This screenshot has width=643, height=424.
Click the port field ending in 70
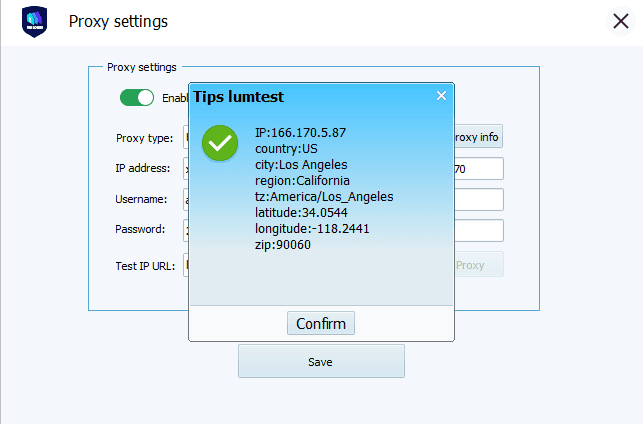(478, 169)
